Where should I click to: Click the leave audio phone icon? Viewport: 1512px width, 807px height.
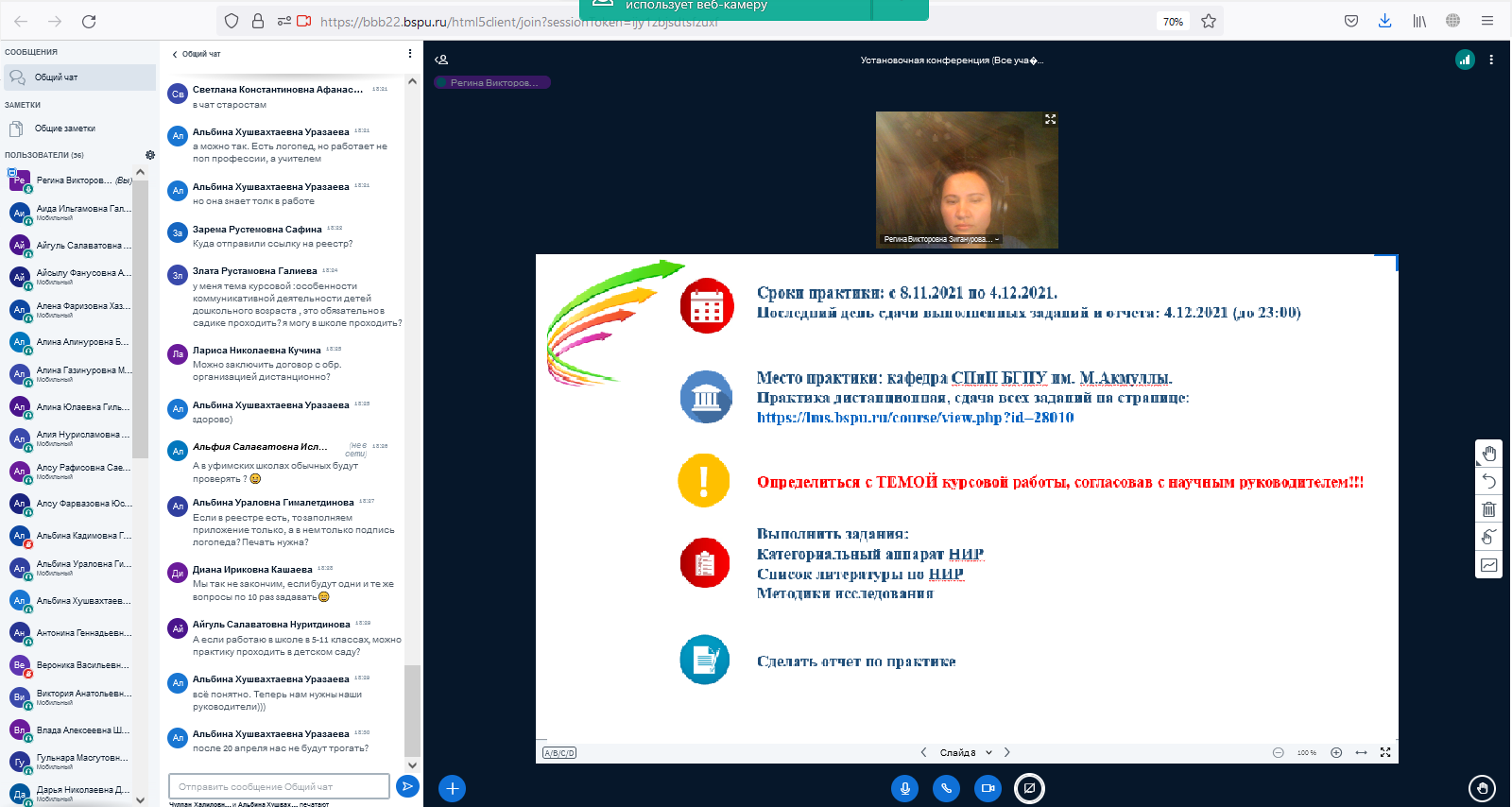pos(946,788)
